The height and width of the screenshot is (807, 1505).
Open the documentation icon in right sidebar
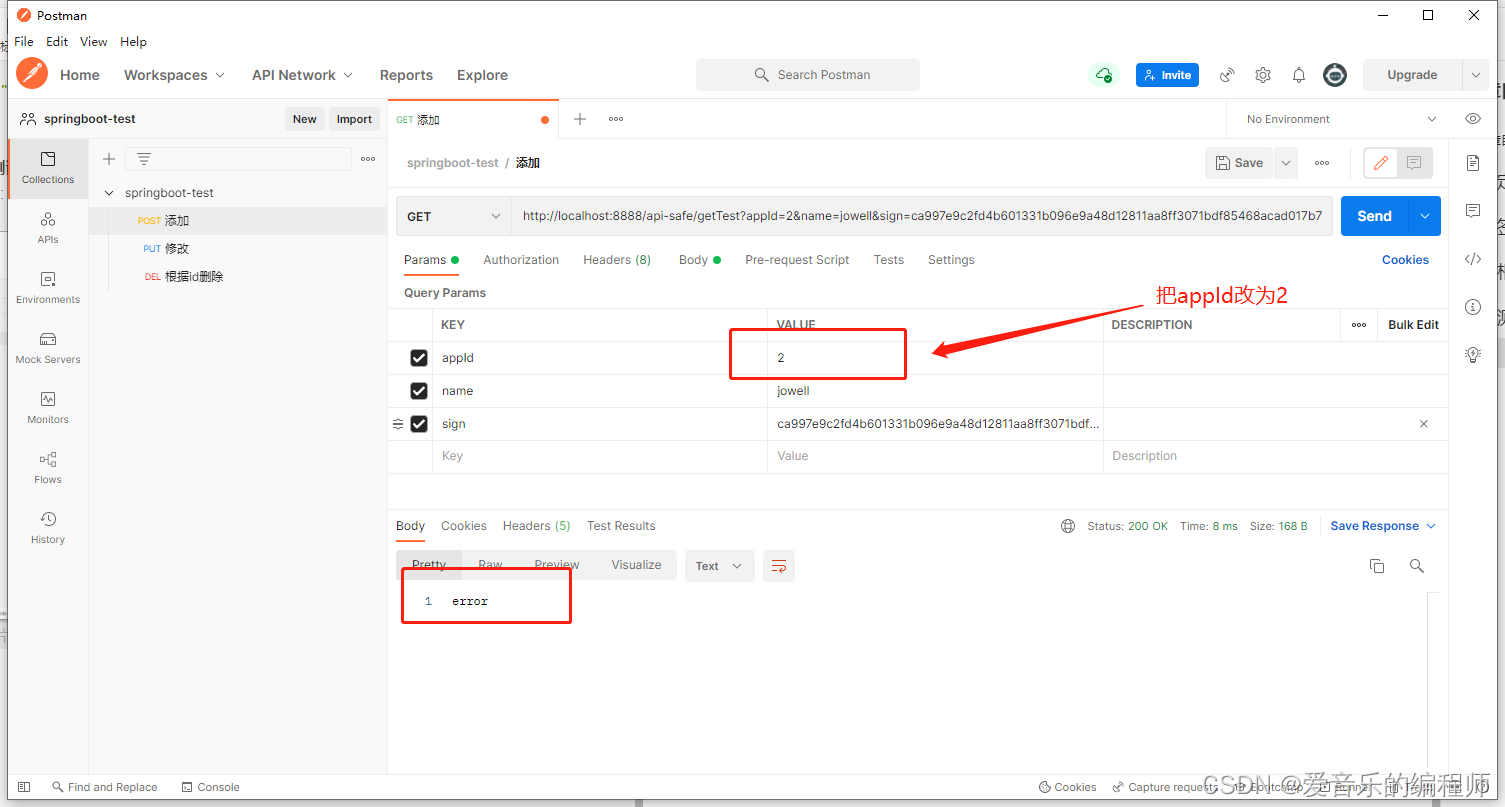pos(1473,163)
